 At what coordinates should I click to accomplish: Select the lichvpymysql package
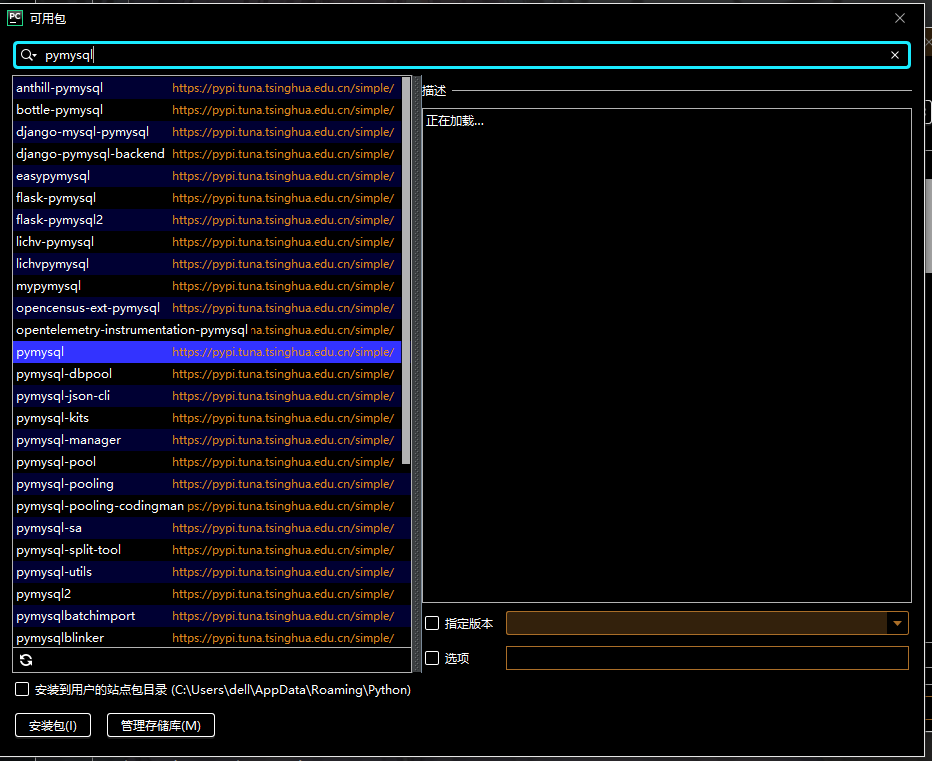pos(207,264)
